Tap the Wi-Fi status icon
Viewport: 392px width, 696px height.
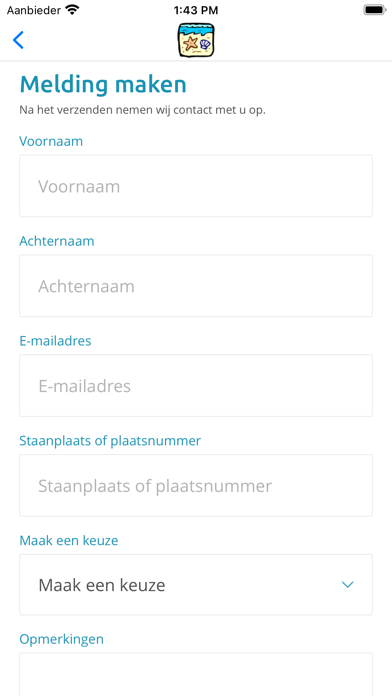(x=71, y=9)
